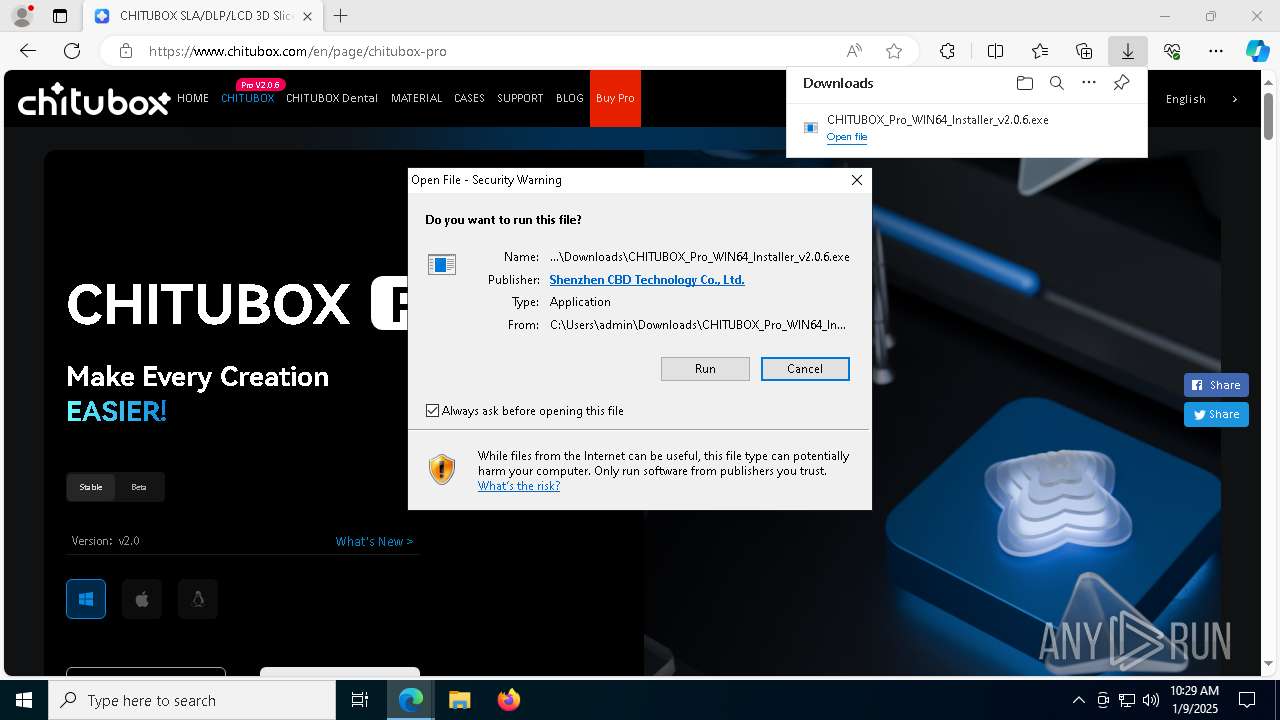The width and height of the screenshot is (1280, 720).
Task: Add this page to favorites star
Action: coord(894,51)
